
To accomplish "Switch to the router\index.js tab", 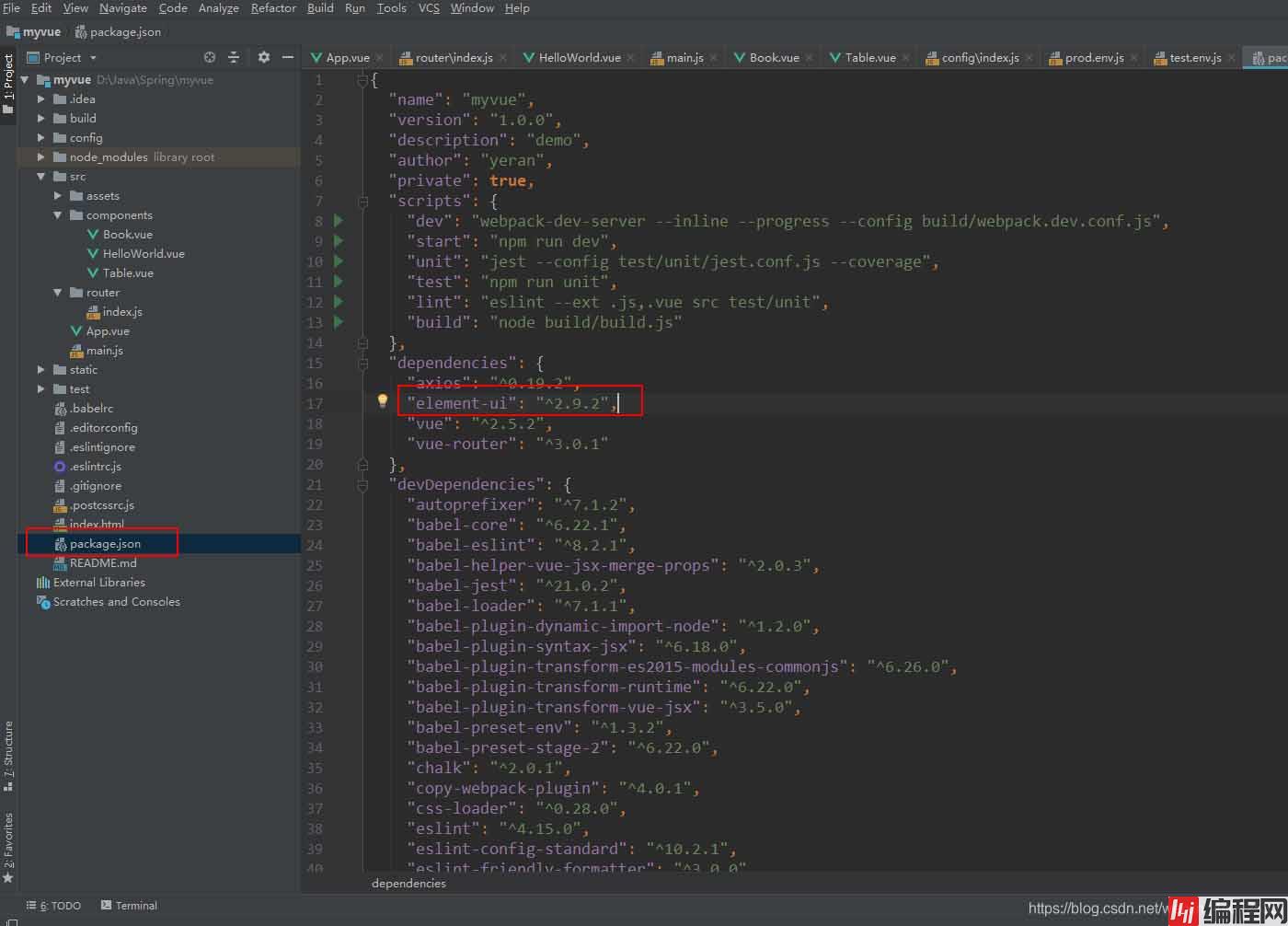I will coord(454,57).
